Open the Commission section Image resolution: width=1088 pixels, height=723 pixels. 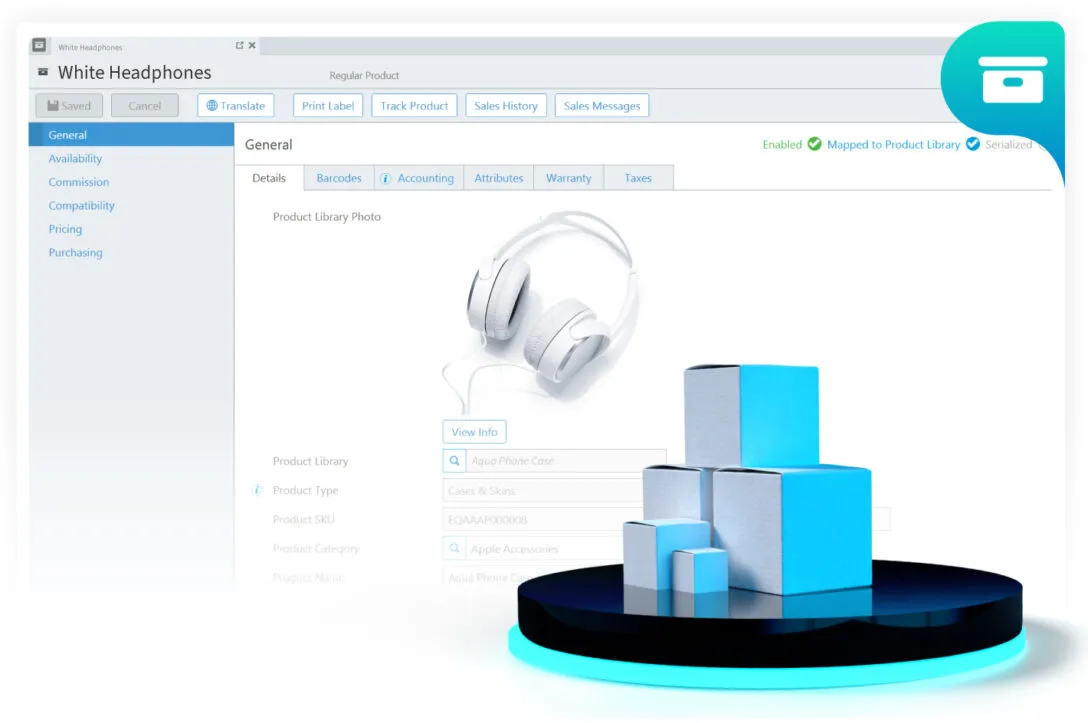[78, 182]
